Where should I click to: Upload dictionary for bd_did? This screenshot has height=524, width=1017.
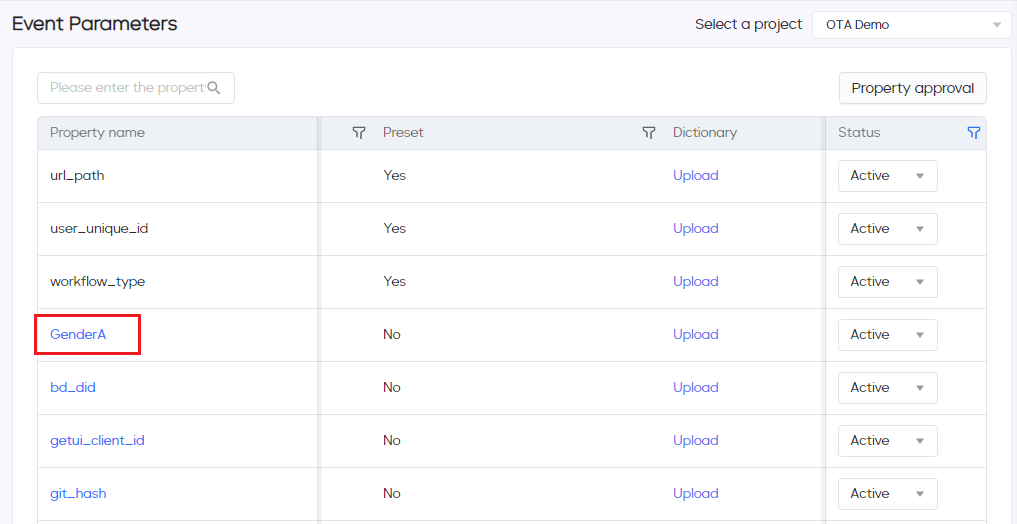click(695, 388)
